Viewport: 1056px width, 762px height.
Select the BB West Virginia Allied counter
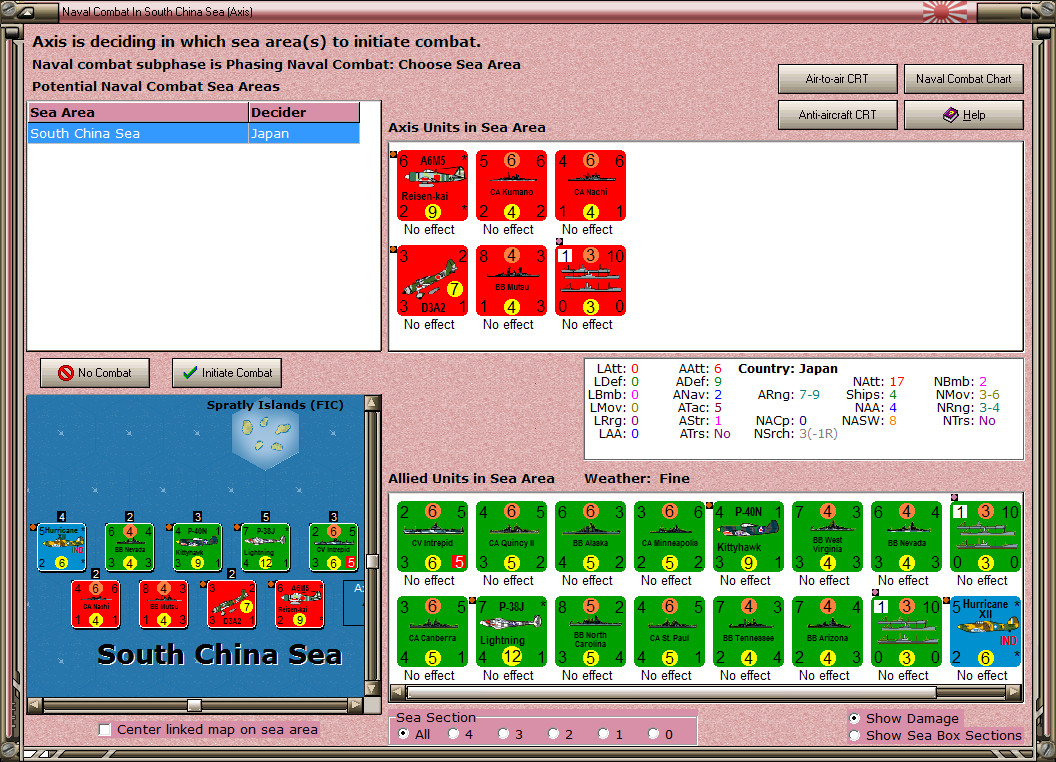tap(827, 536)
